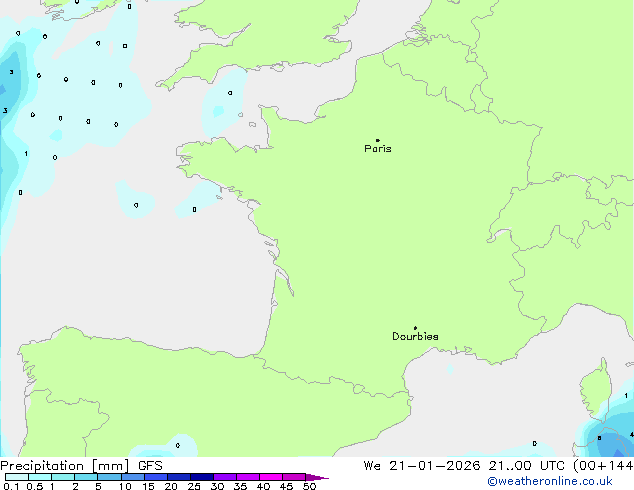Screen dimensions: 634x490
Task: Click the Paris city label
Action: pyautogui.click(x=378, y=149)
